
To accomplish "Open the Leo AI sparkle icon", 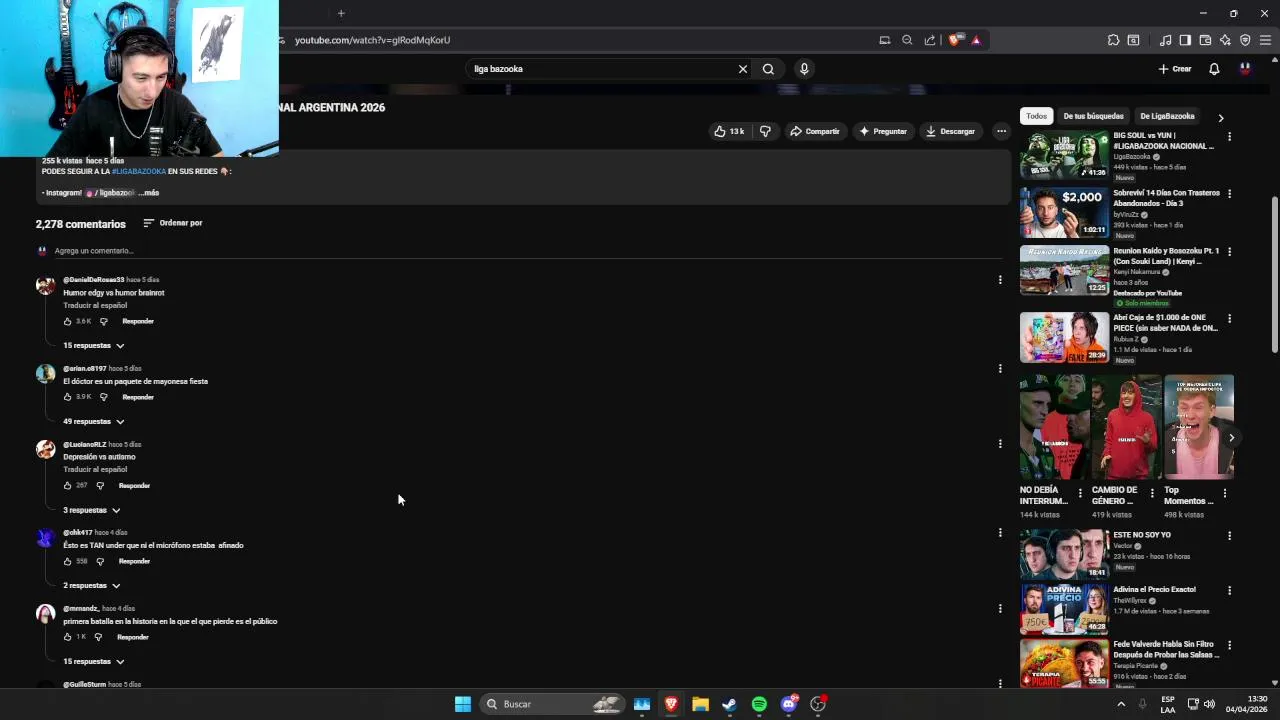I will [1225, 40].
